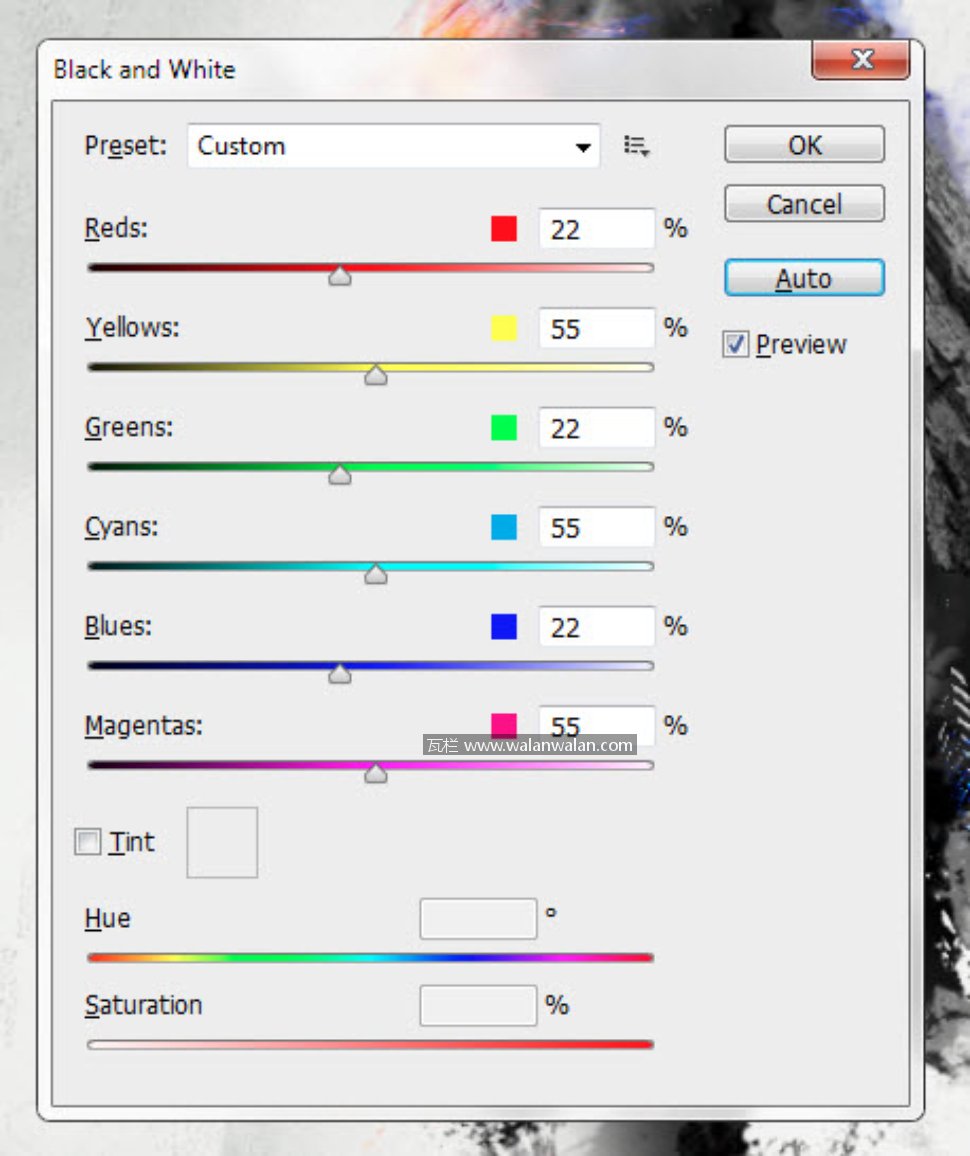Click the Magentas slider handle

[376, 773]
